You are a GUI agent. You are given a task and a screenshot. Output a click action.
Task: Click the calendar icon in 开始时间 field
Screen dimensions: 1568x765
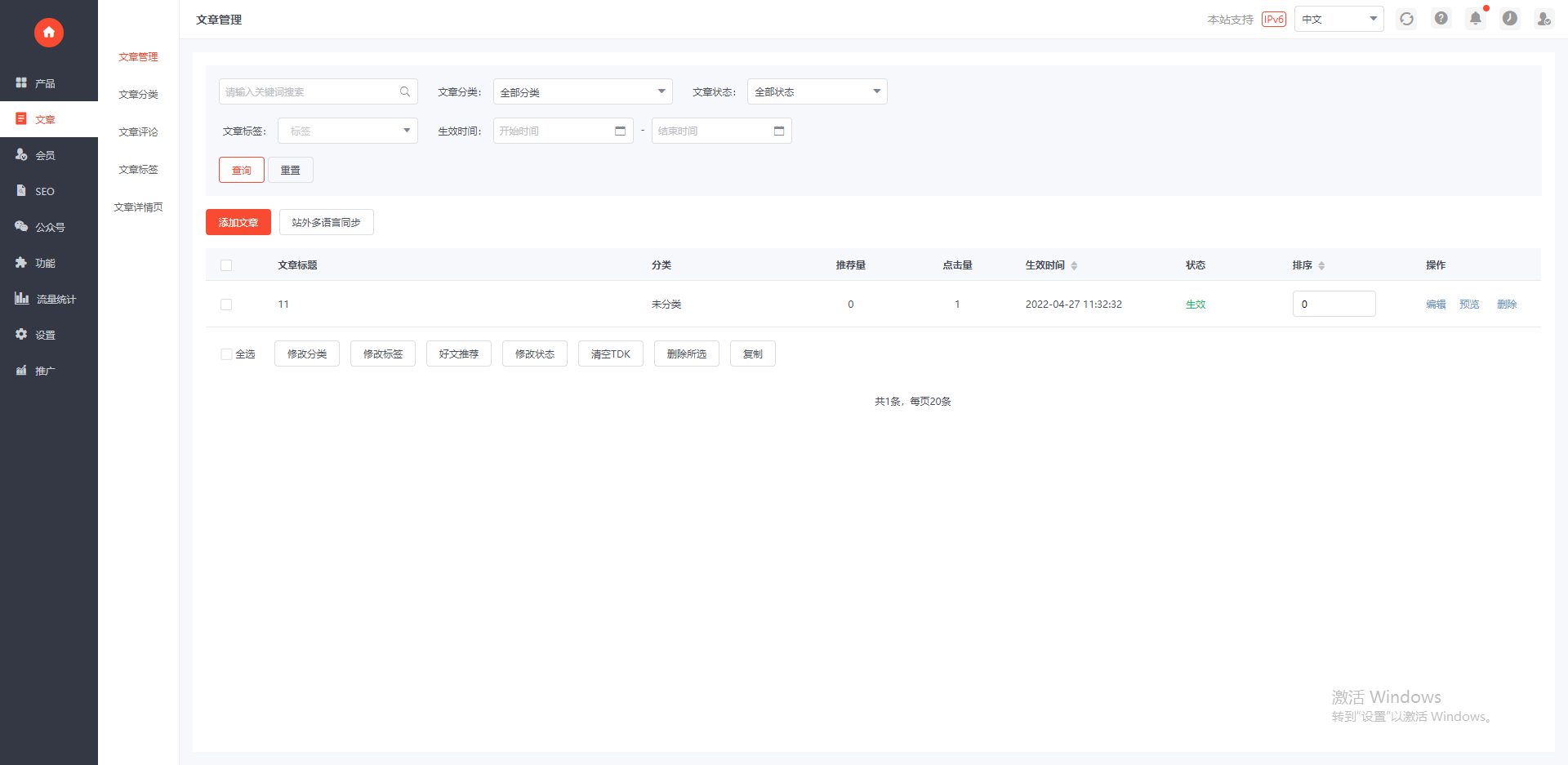620,131
